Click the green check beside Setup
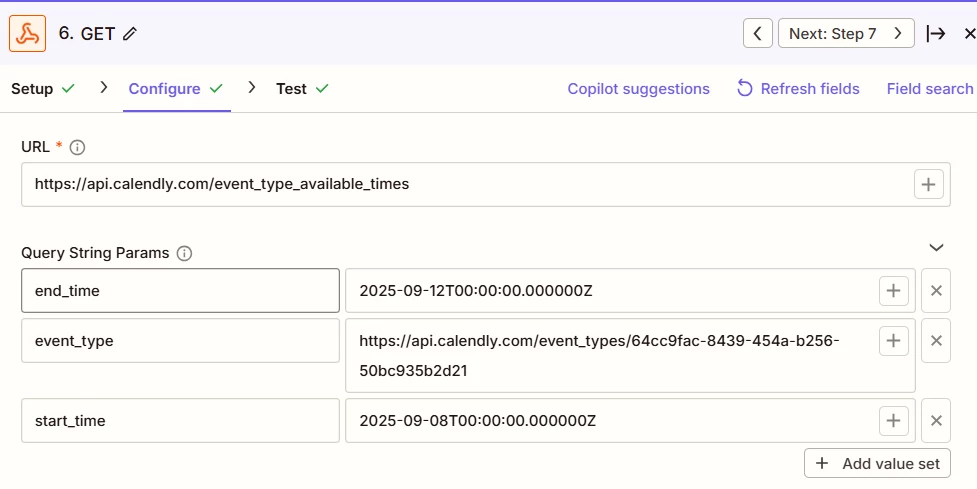 click(x=68, y=89)
